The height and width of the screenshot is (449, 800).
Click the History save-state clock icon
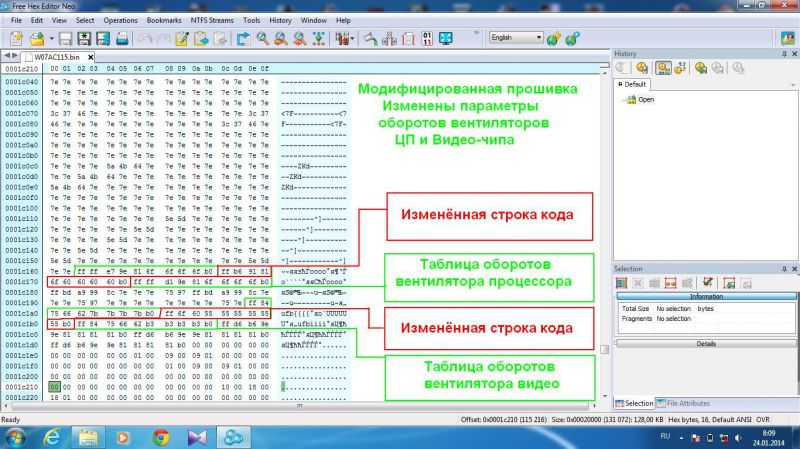tap(642, 67)
